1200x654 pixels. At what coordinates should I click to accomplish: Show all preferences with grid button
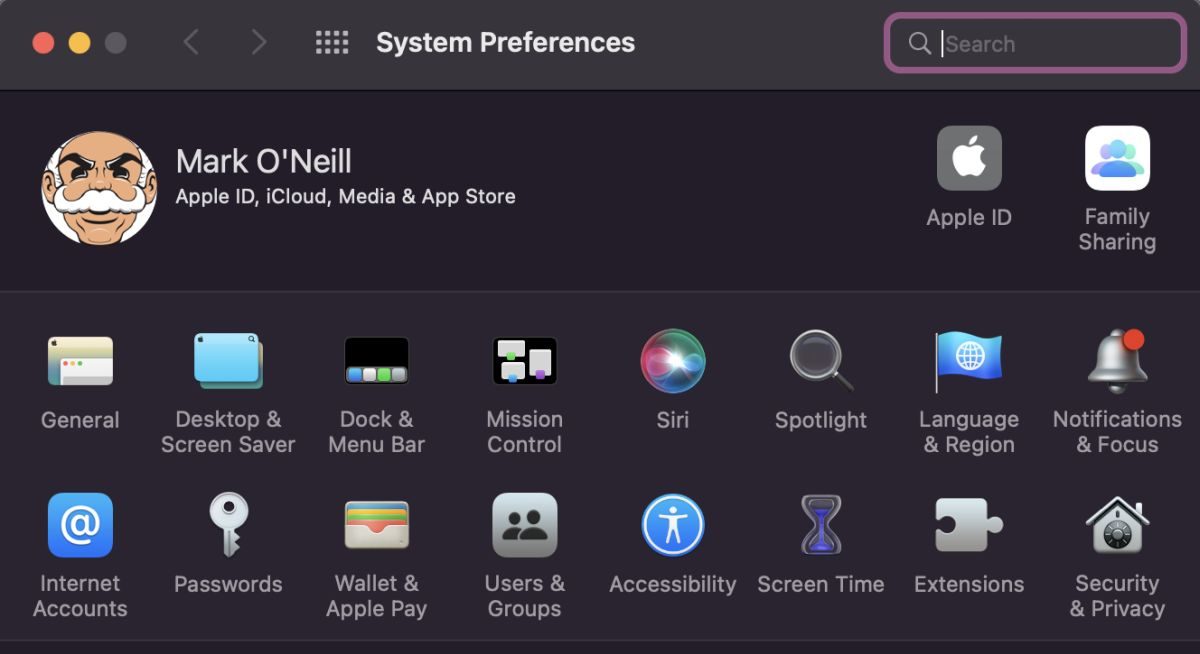[332, 43]
